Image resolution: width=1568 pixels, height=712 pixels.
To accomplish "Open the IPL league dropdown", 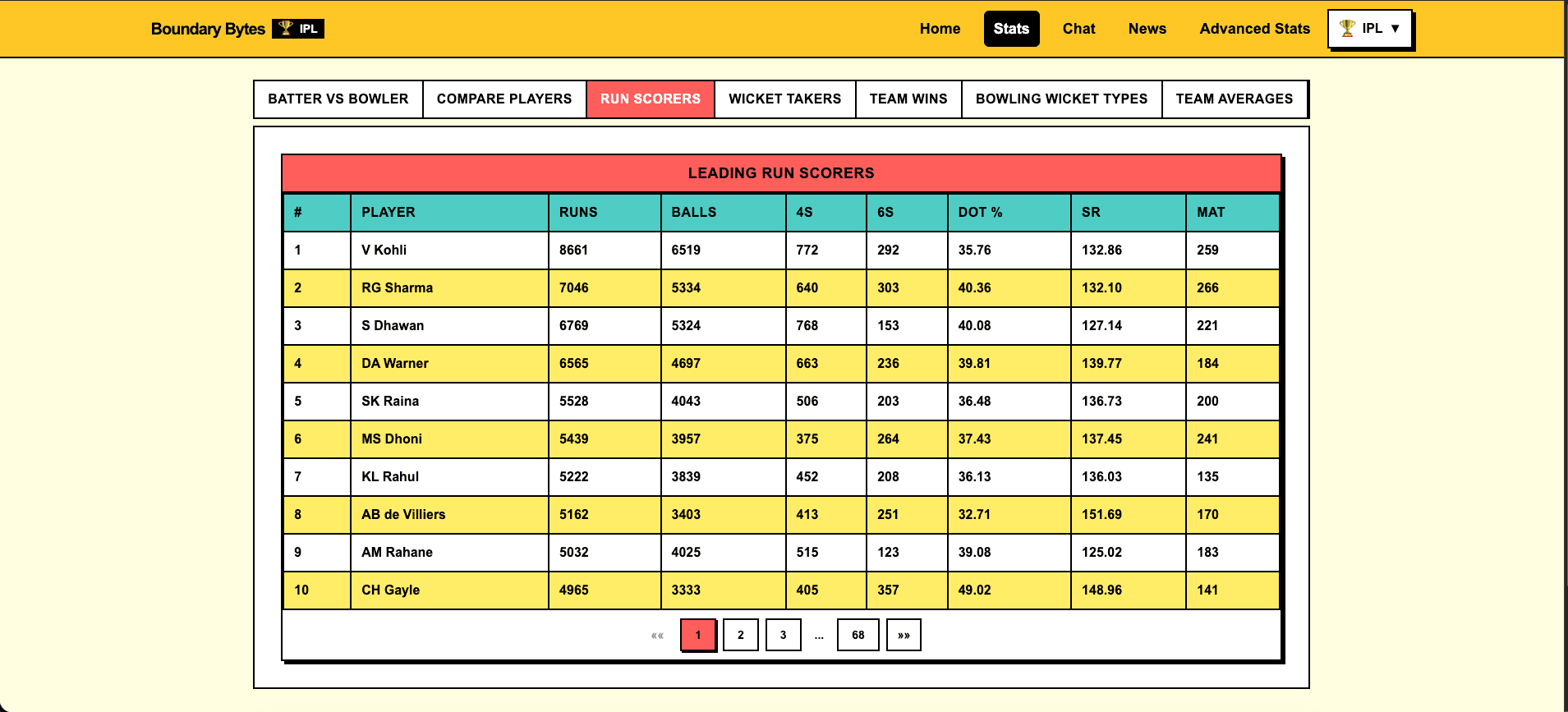I will pos(1369,29).
